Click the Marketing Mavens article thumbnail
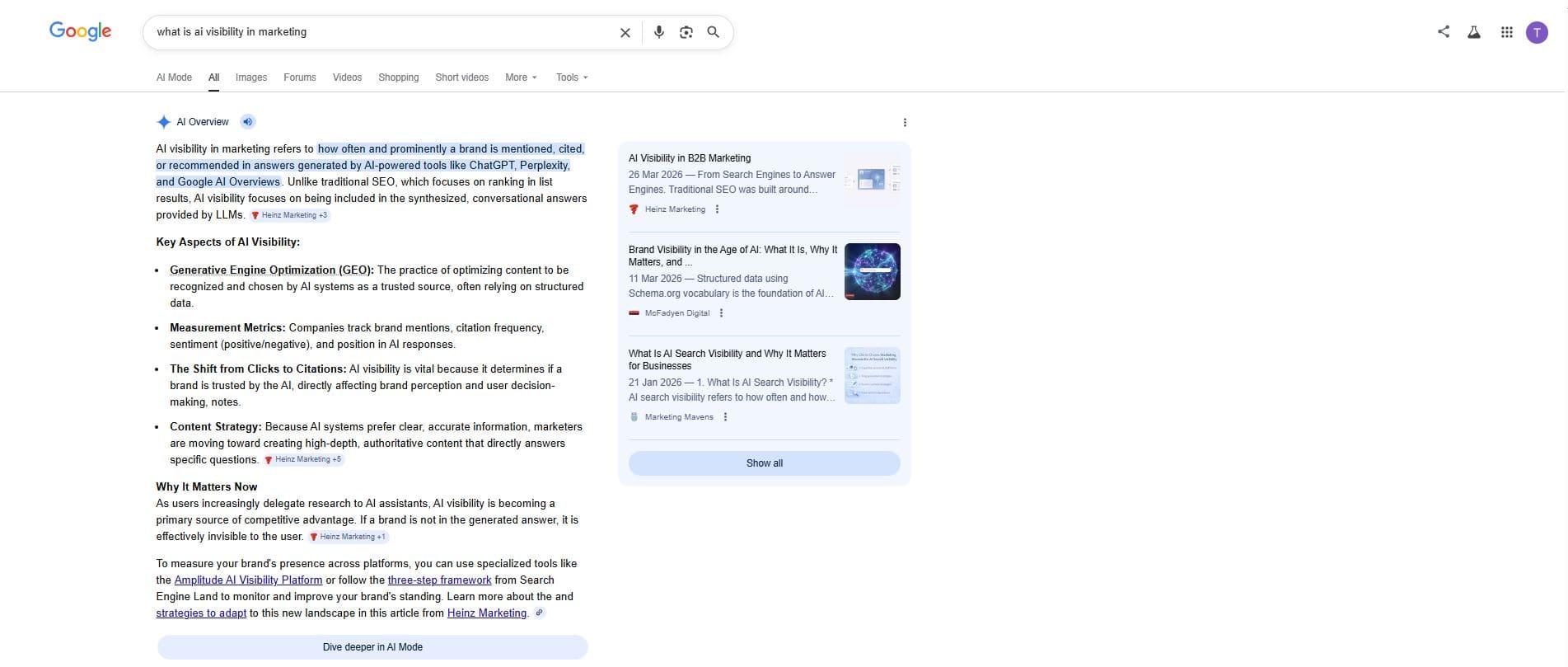Image resolution: width=1568 pixels, height=667 pixels. [x=873, y=375]
